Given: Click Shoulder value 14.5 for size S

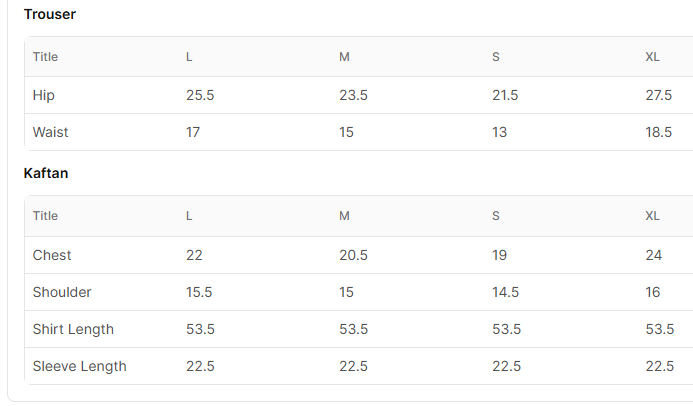Looking at the screenshot, I should click(x=506, y=292).
